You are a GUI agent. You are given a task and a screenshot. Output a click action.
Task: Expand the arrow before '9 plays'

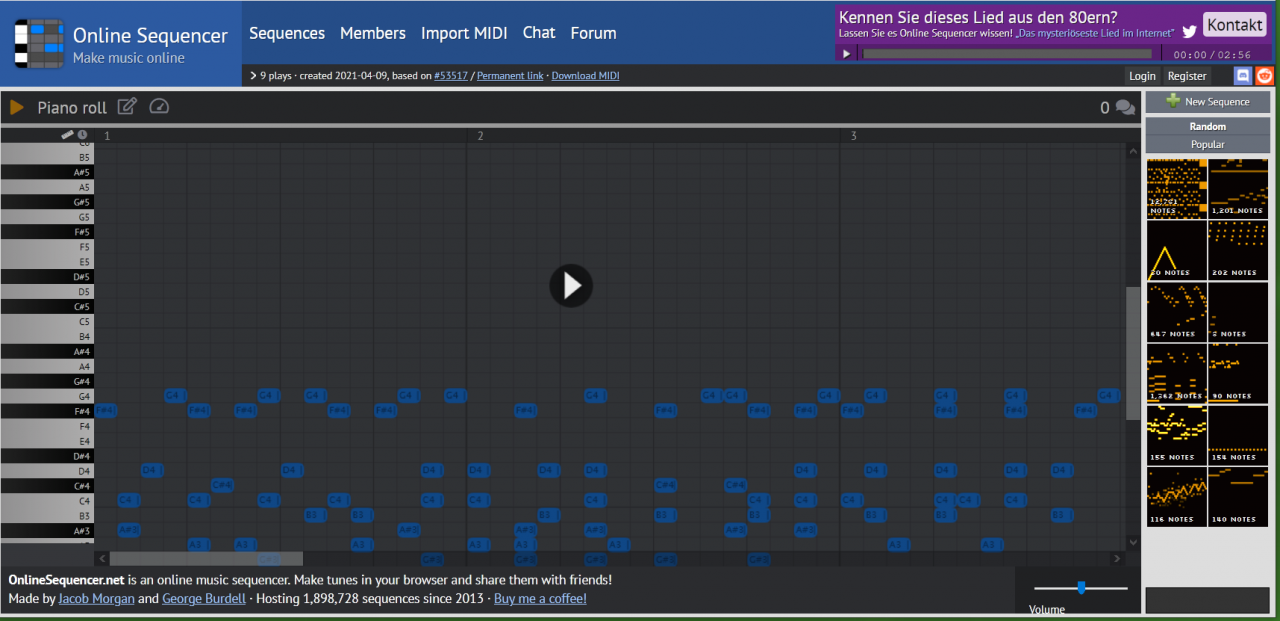point(253,75)
